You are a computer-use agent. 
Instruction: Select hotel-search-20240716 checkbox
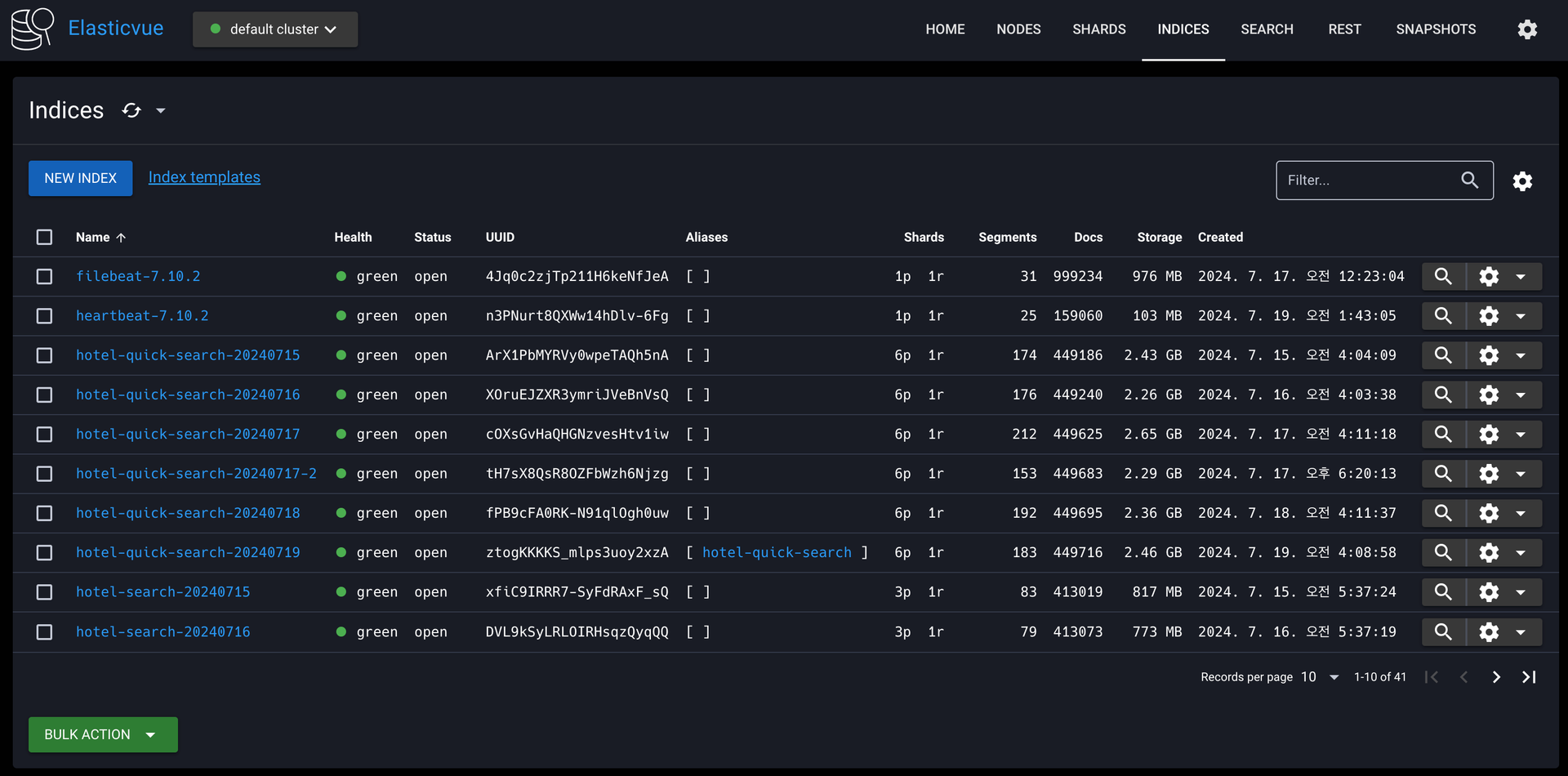44,631
